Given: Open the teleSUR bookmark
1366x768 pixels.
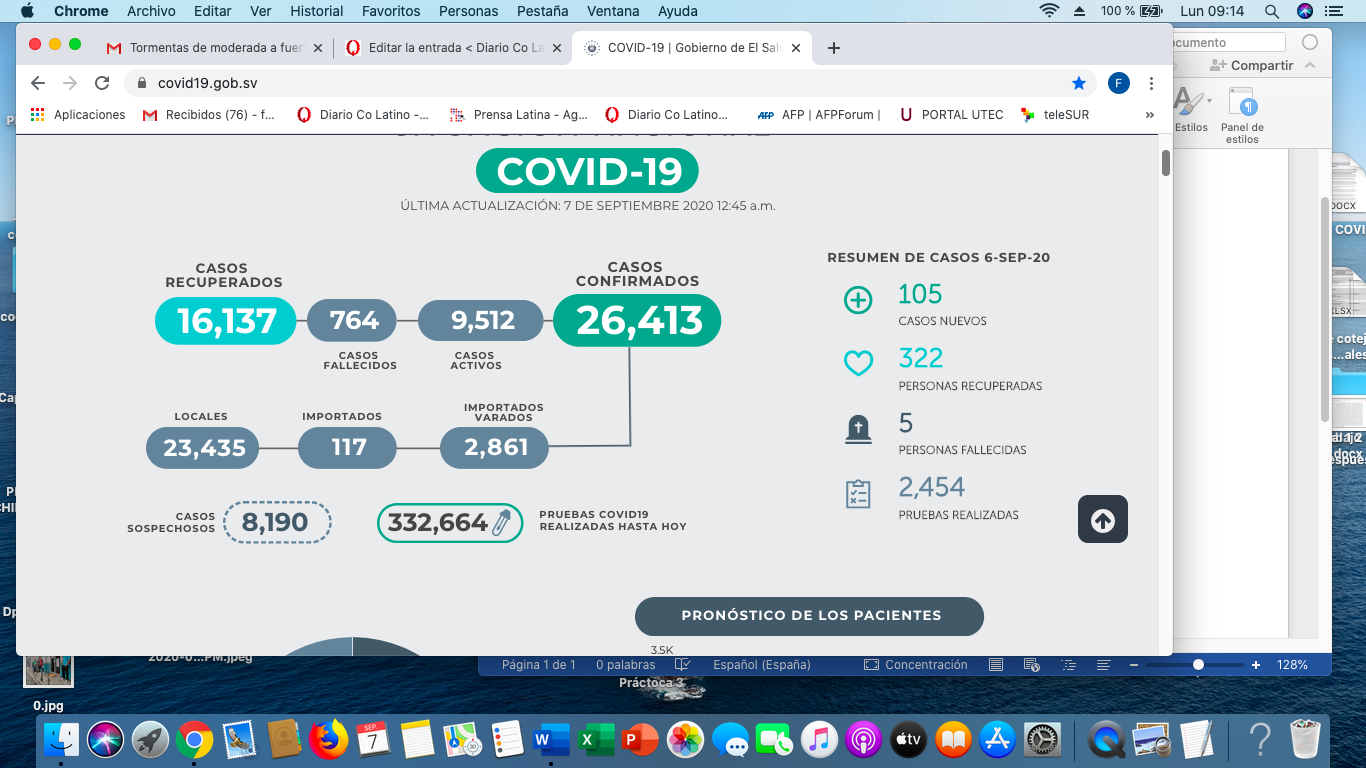Looking at the screenshot, I should point(1055,115).
